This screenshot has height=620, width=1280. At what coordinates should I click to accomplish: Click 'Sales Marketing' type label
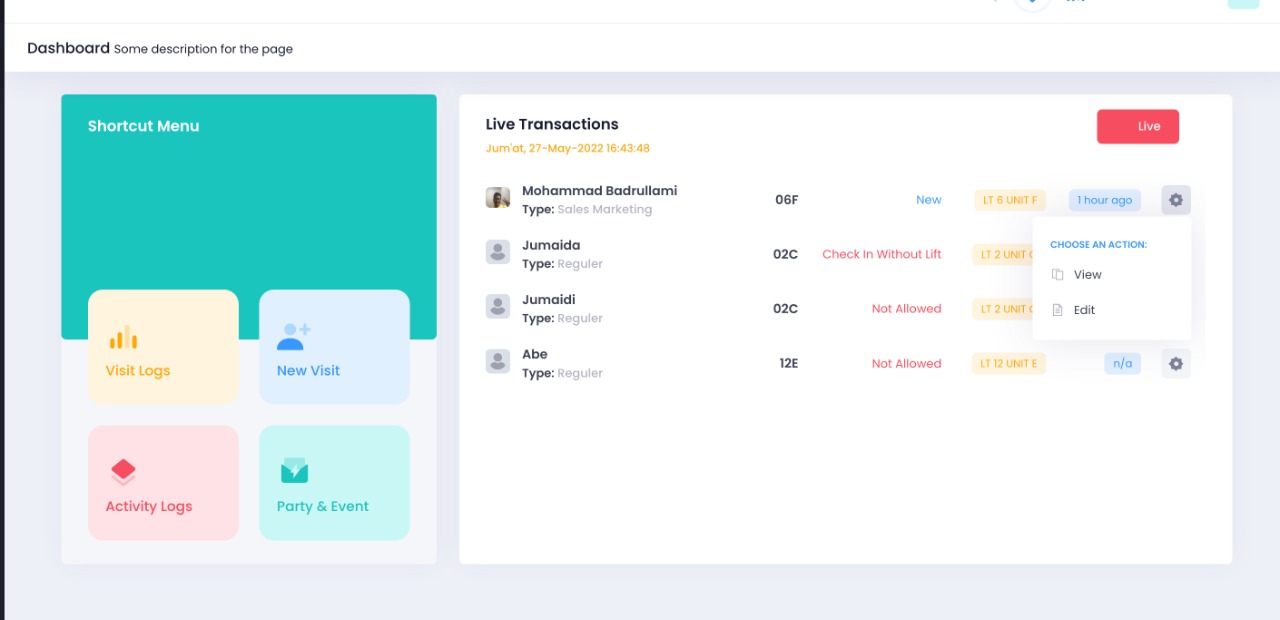tap(604, 209)
